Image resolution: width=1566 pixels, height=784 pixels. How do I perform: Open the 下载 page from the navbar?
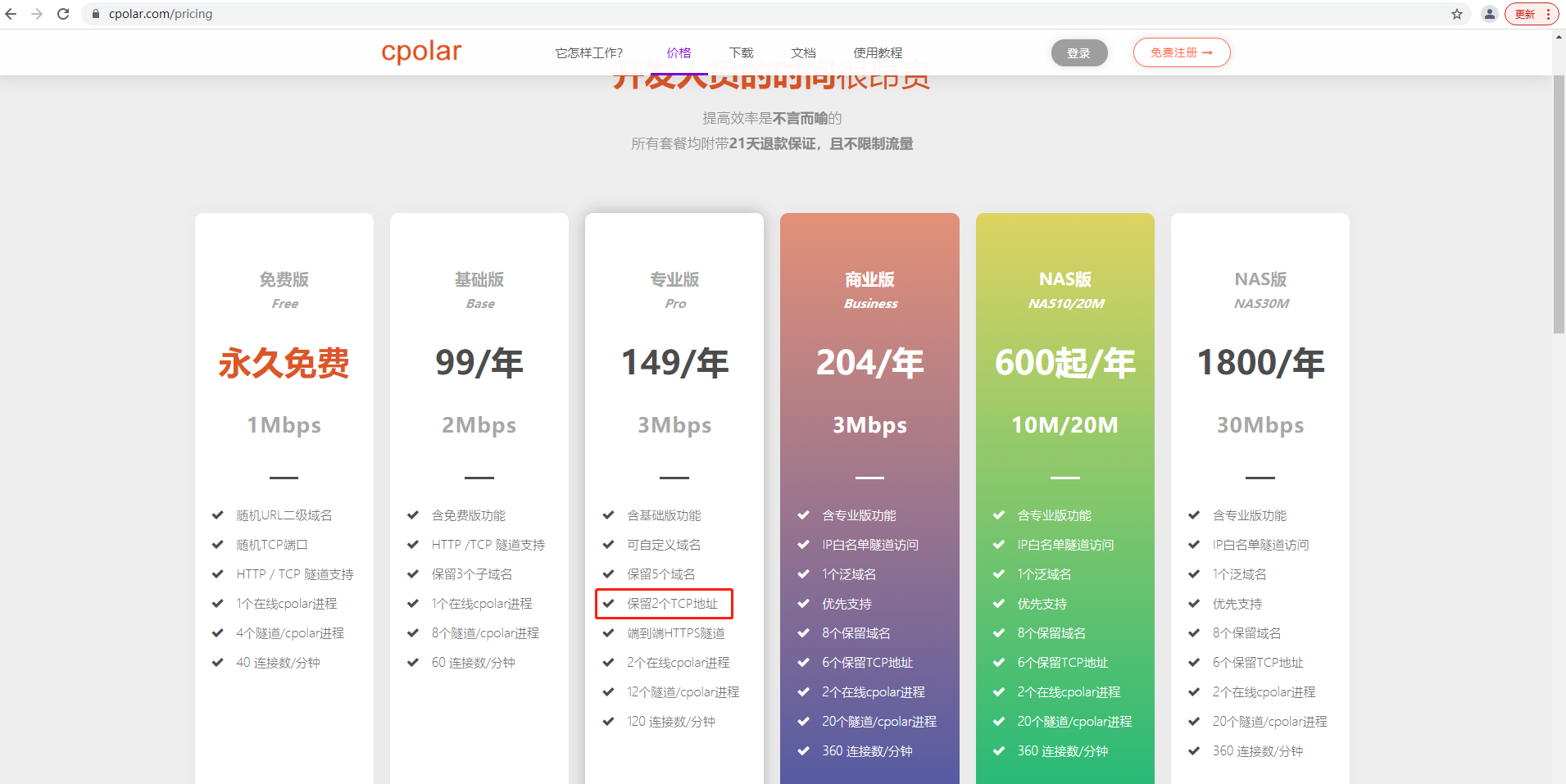click(740, 52)
